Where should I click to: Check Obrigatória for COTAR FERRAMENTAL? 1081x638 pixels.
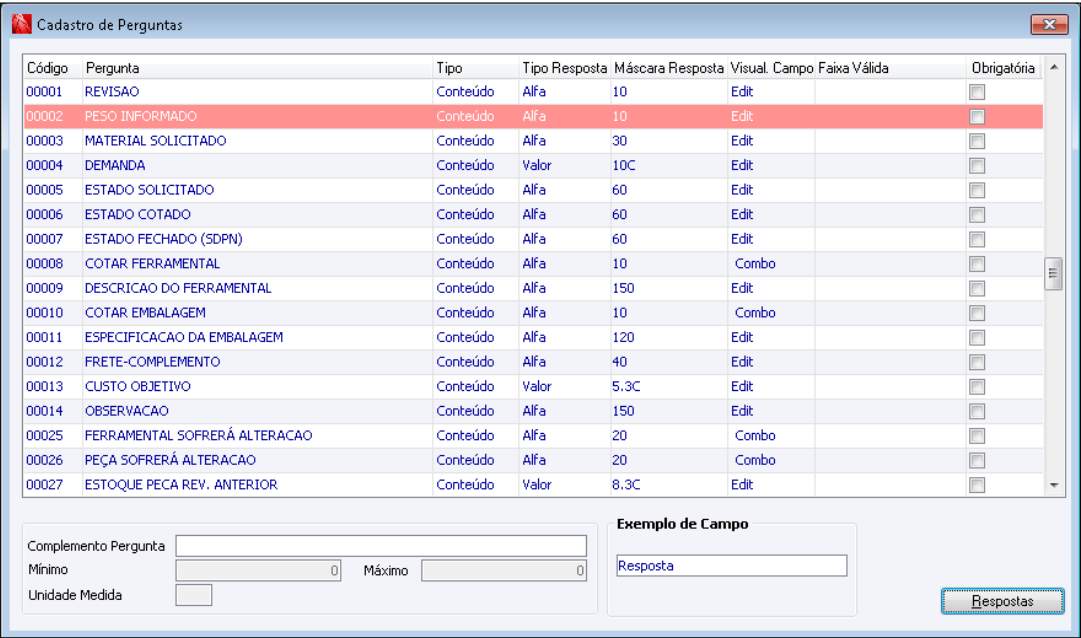977,264
